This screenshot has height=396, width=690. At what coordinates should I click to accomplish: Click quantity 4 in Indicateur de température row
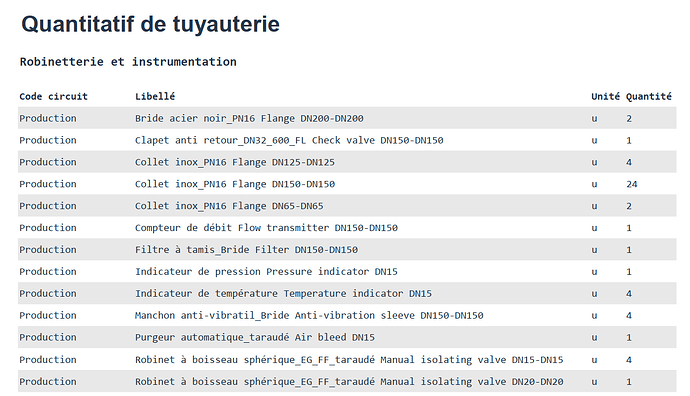coord(629,293)
